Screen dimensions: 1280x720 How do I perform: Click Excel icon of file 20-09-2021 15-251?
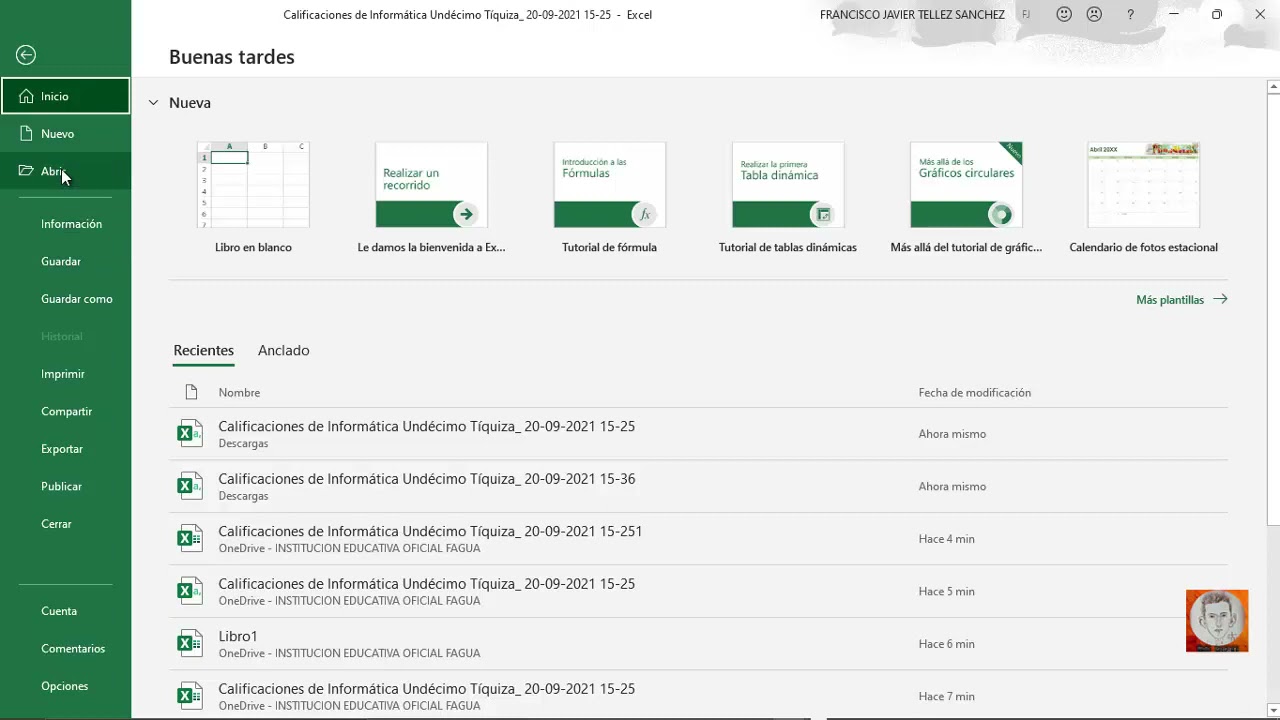point(189,539)
